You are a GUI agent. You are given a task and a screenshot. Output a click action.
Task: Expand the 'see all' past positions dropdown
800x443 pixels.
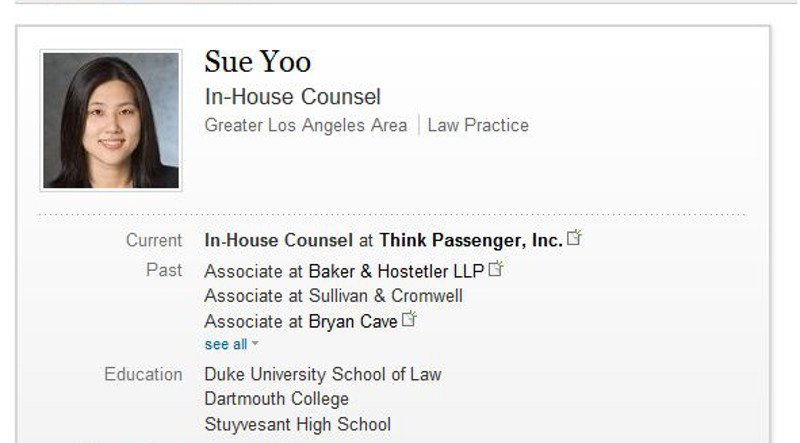(x=231, y=344)
